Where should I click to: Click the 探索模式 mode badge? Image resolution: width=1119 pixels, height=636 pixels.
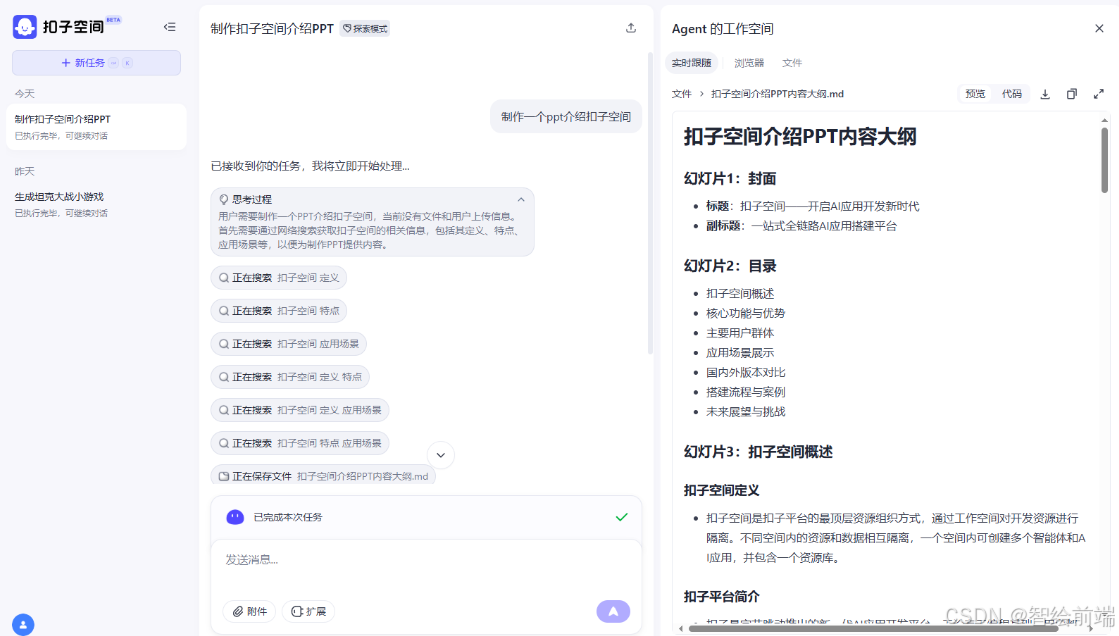click(365, 29)
